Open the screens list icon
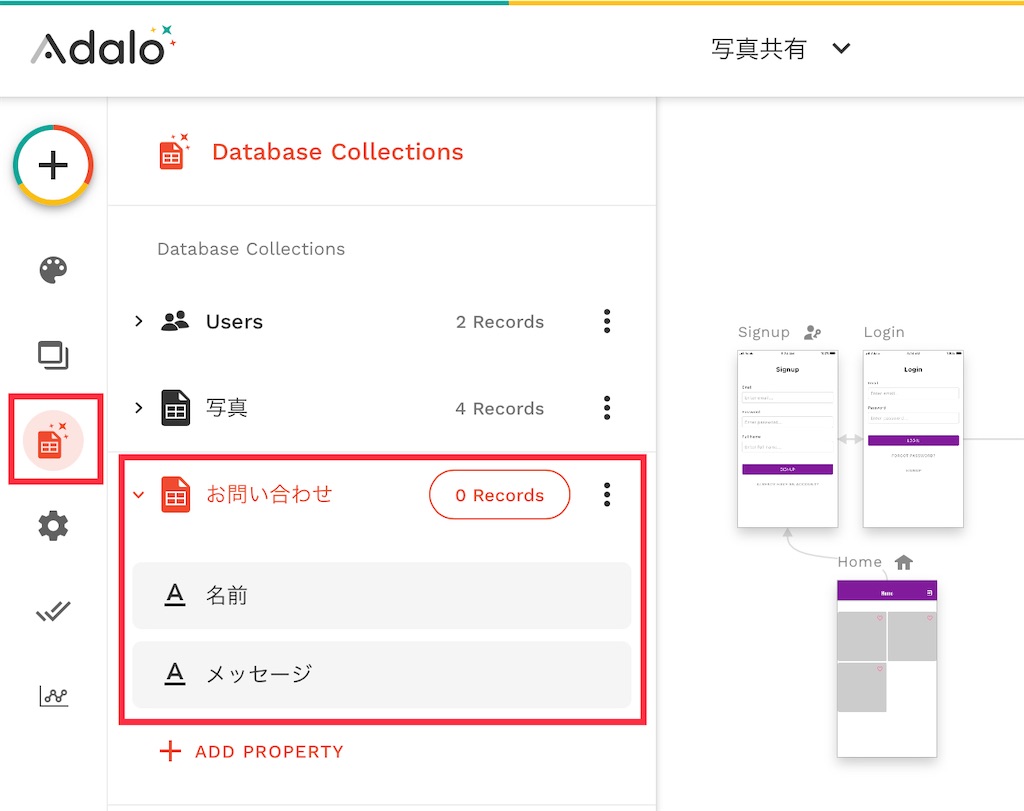 click(53, 355)
